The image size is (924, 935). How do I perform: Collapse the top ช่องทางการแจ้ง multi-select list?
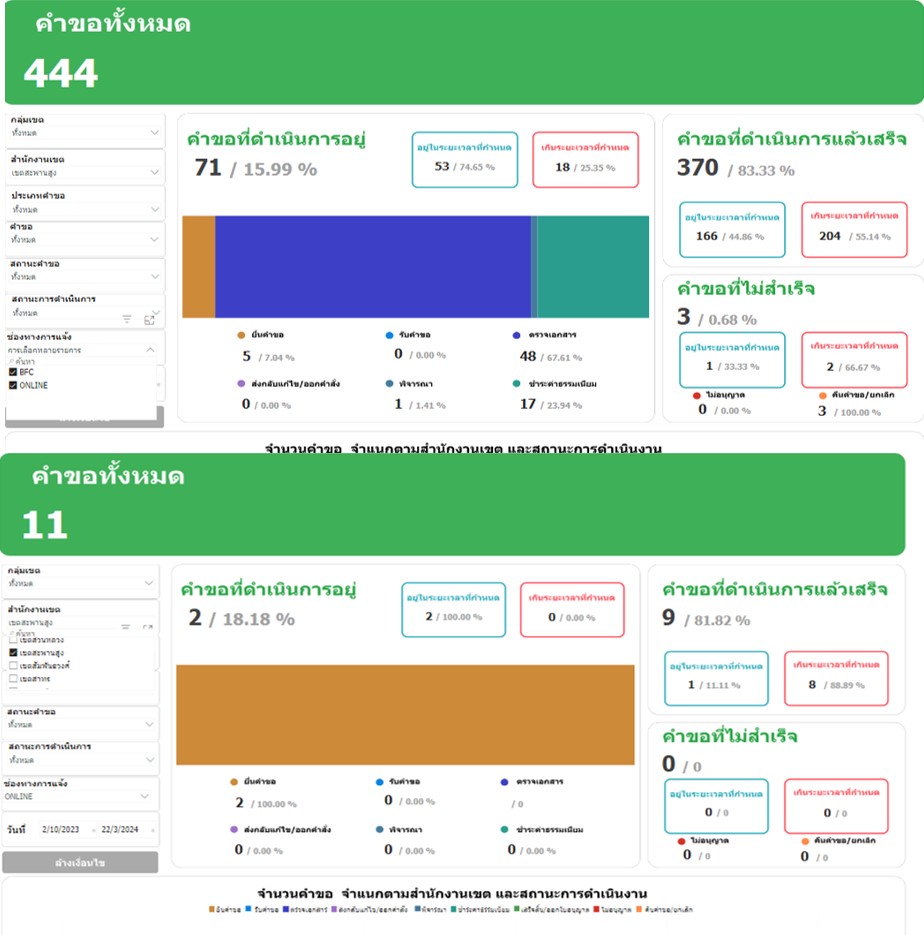click(x=150, y=350)
